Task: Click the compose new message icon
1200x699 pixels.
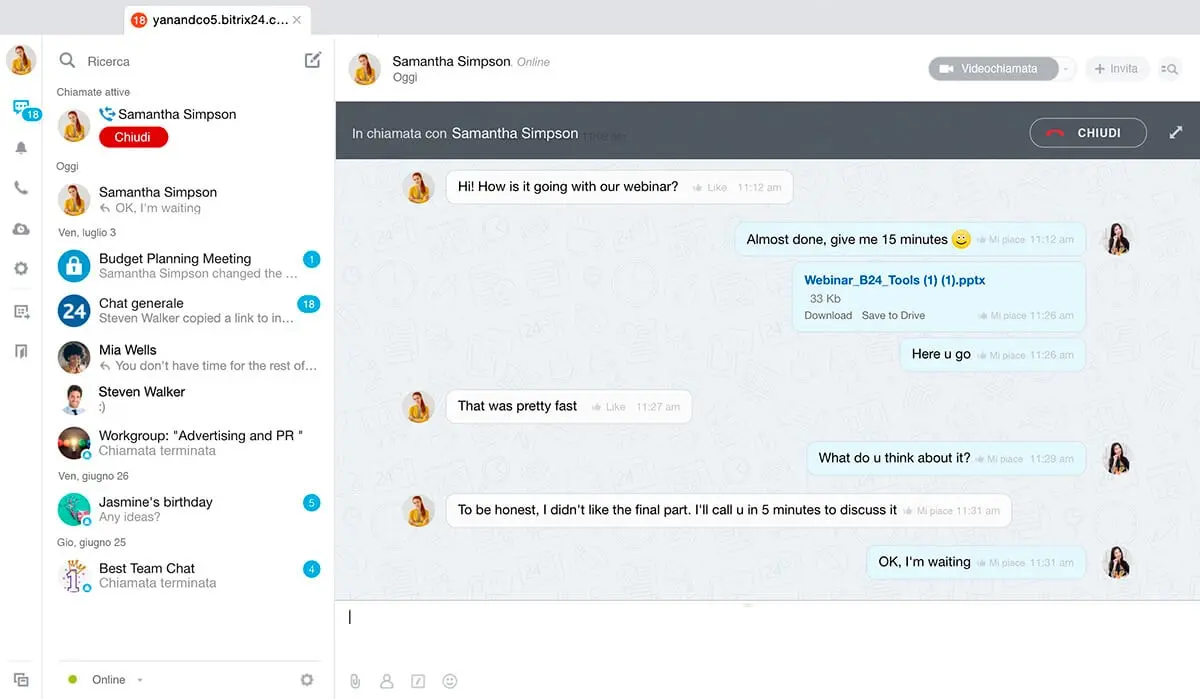Action: pyautogui.click(x=313, y=60)
